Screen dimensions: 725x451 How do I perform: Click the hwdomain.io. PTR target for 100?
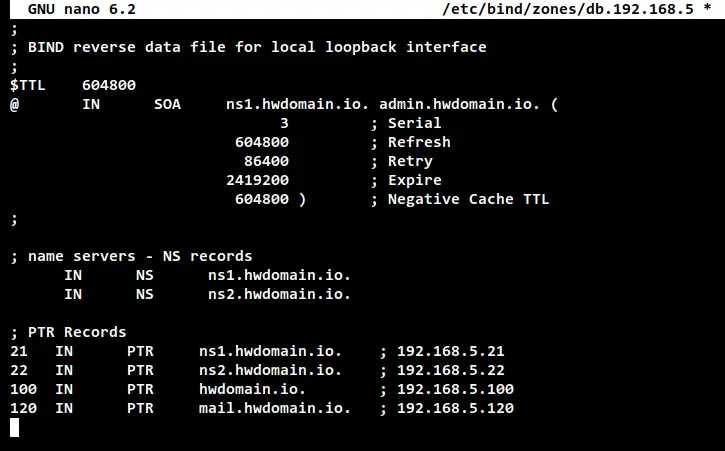(x=252, y=389)
